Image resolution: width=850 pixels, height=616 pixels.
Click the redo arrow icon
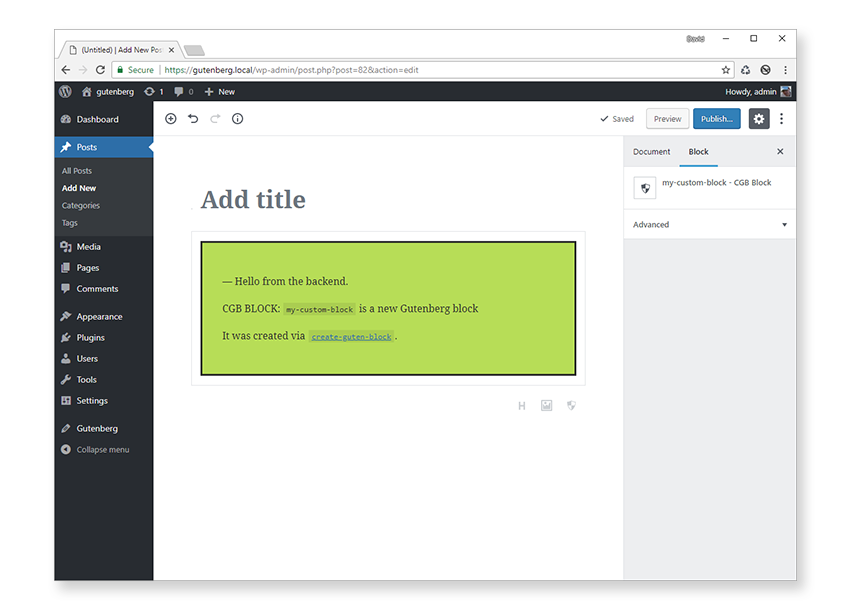point(215,119)
